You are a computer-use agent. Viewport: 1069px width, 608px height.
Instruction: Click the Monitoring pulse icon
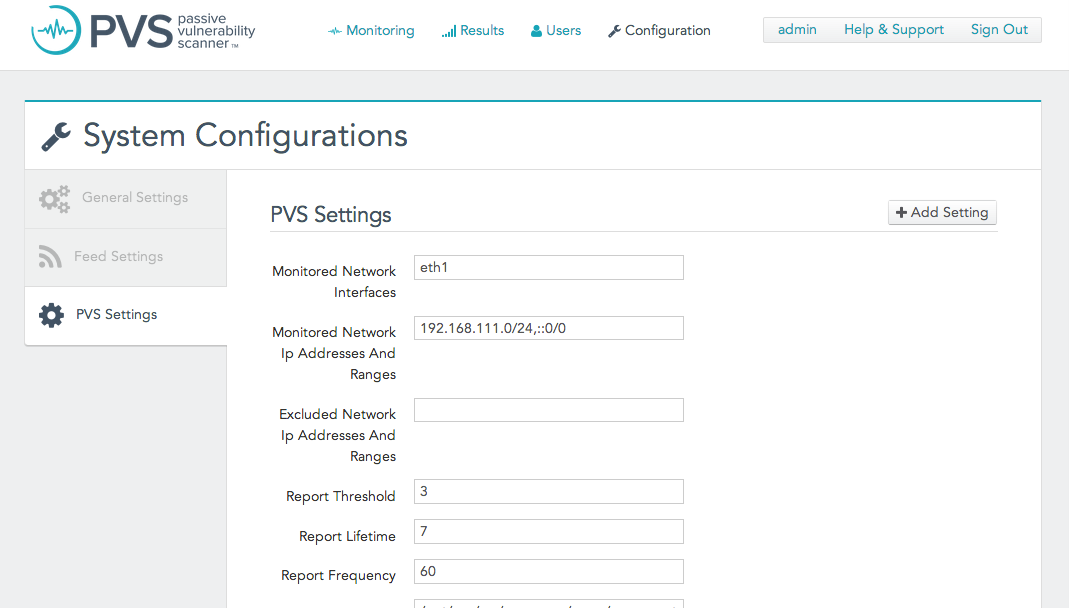[x=335, y=31]
